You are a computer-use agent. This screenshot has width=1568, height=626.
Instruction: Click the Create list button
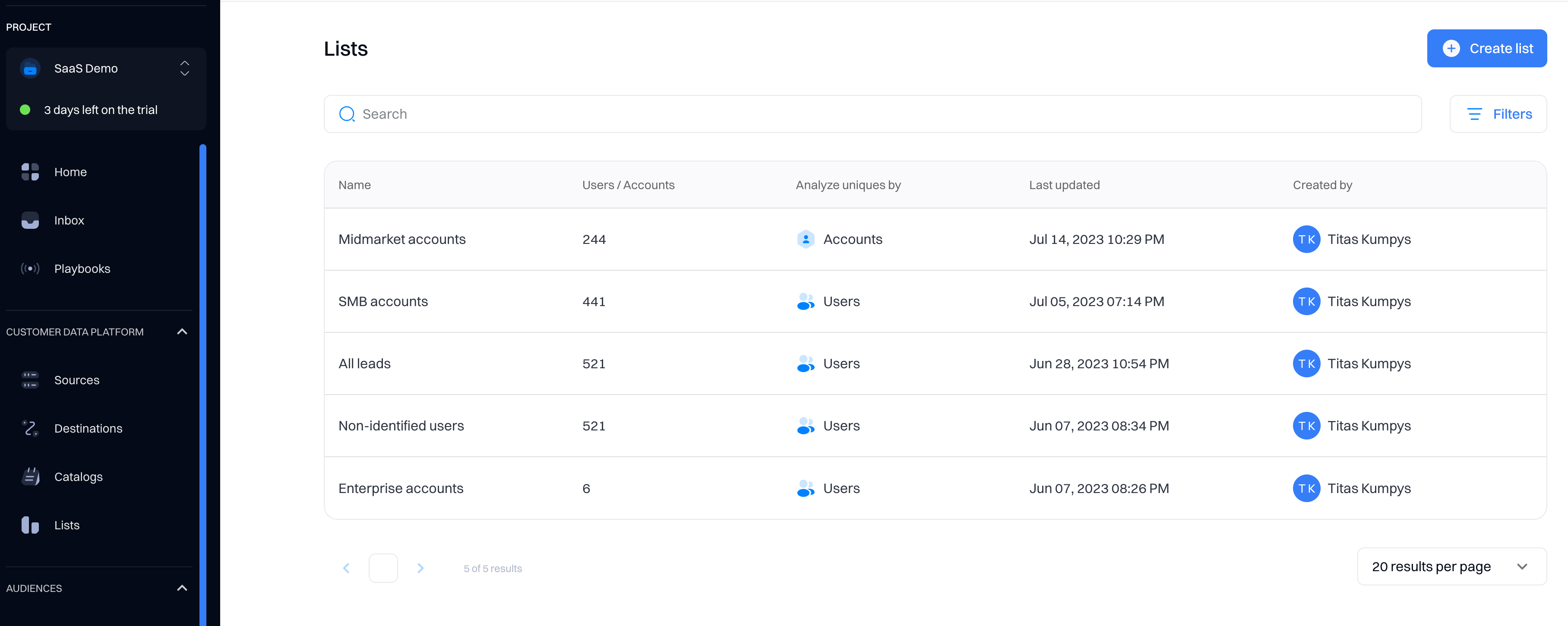pos(1486,49)
